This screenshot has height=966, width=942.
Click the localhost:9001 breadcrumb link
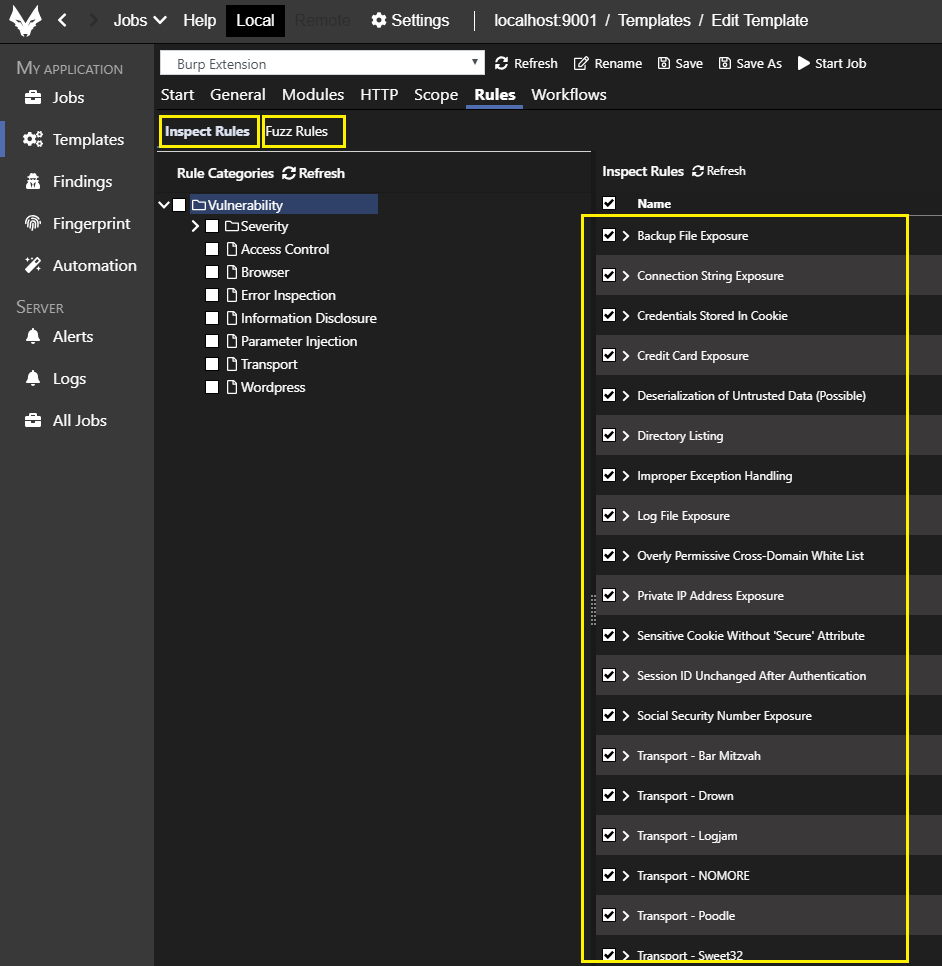(545, 20)
